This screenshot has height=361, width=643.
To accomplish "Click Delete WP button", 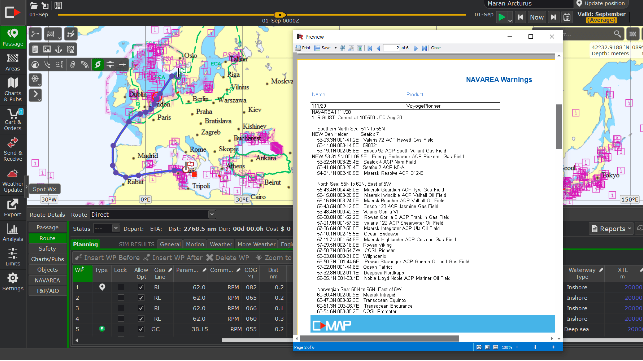I will pos(228,257).
